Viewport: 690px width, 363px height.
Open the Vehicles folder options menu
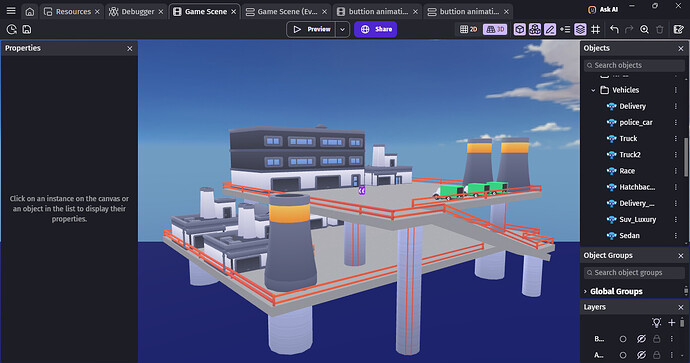click(676, 90)
